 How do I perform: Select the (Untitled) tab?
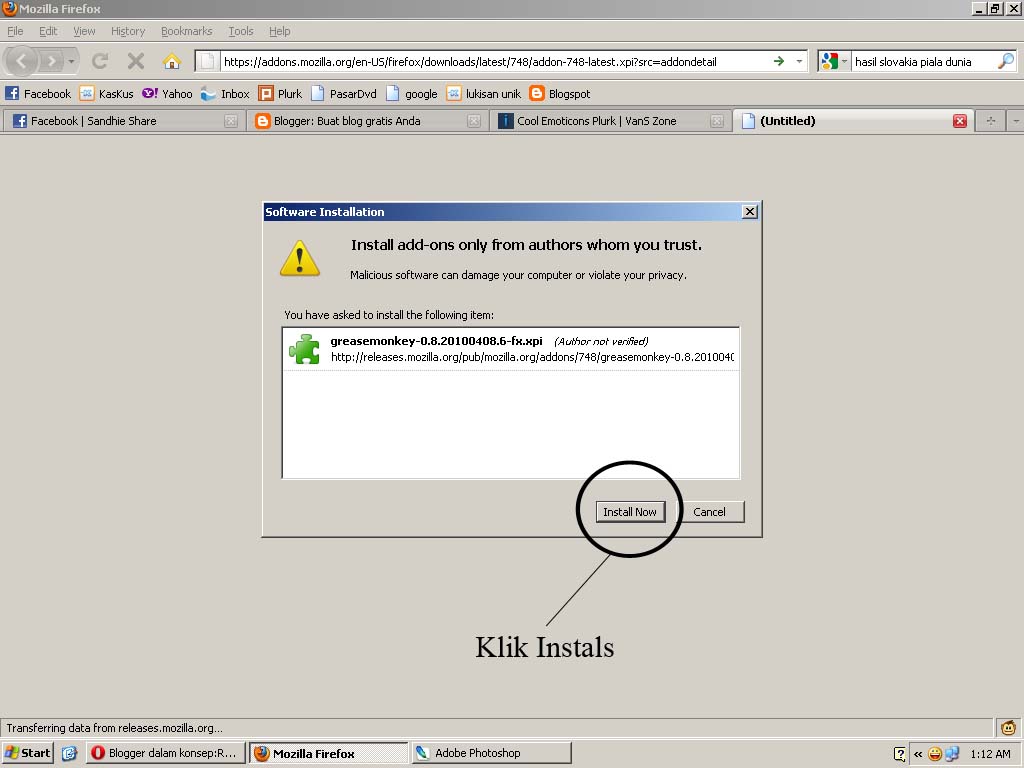[854, 121]
